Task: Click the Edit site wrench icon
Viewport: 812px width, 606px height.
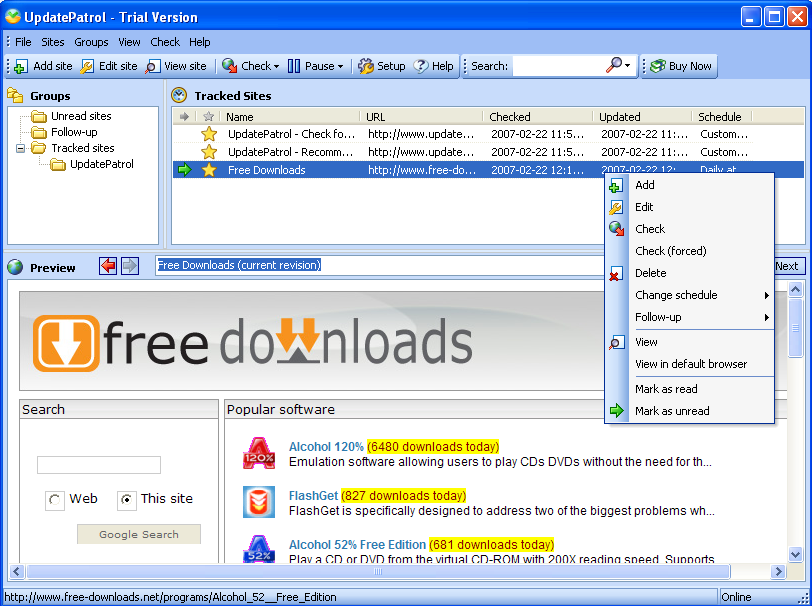Action: (87, 66)
